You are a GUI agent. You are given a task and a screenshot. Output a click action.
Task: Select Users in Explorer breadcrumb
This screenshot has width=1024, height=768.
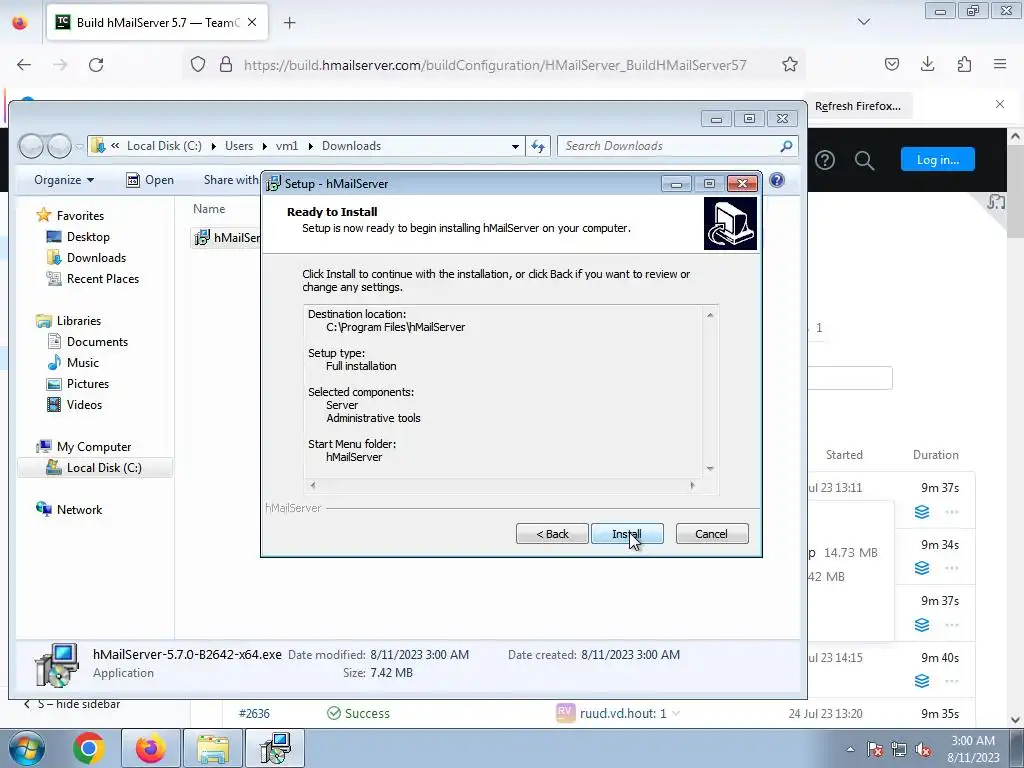coord(238,146)
